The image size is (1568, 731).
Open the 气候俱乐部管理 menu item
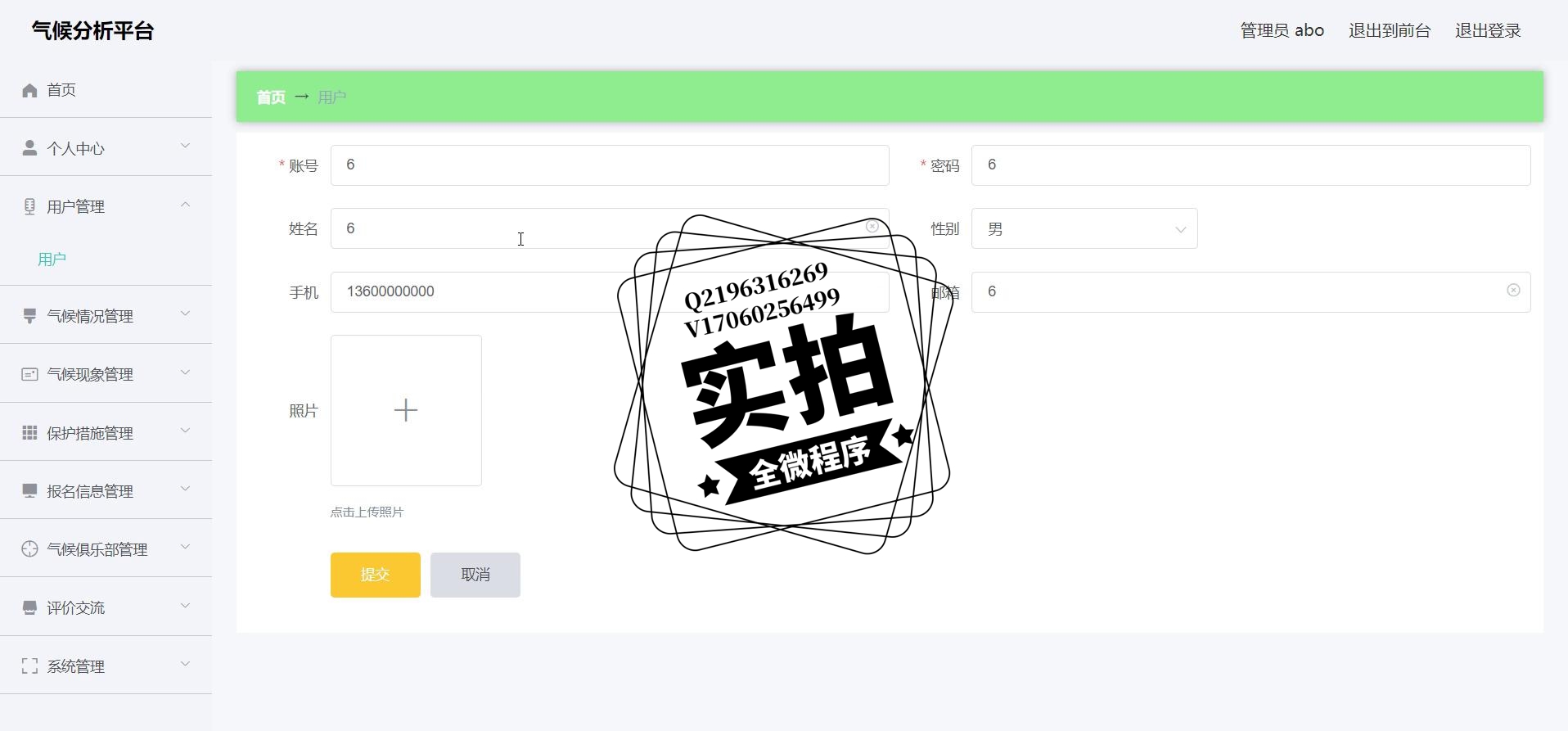106,549
